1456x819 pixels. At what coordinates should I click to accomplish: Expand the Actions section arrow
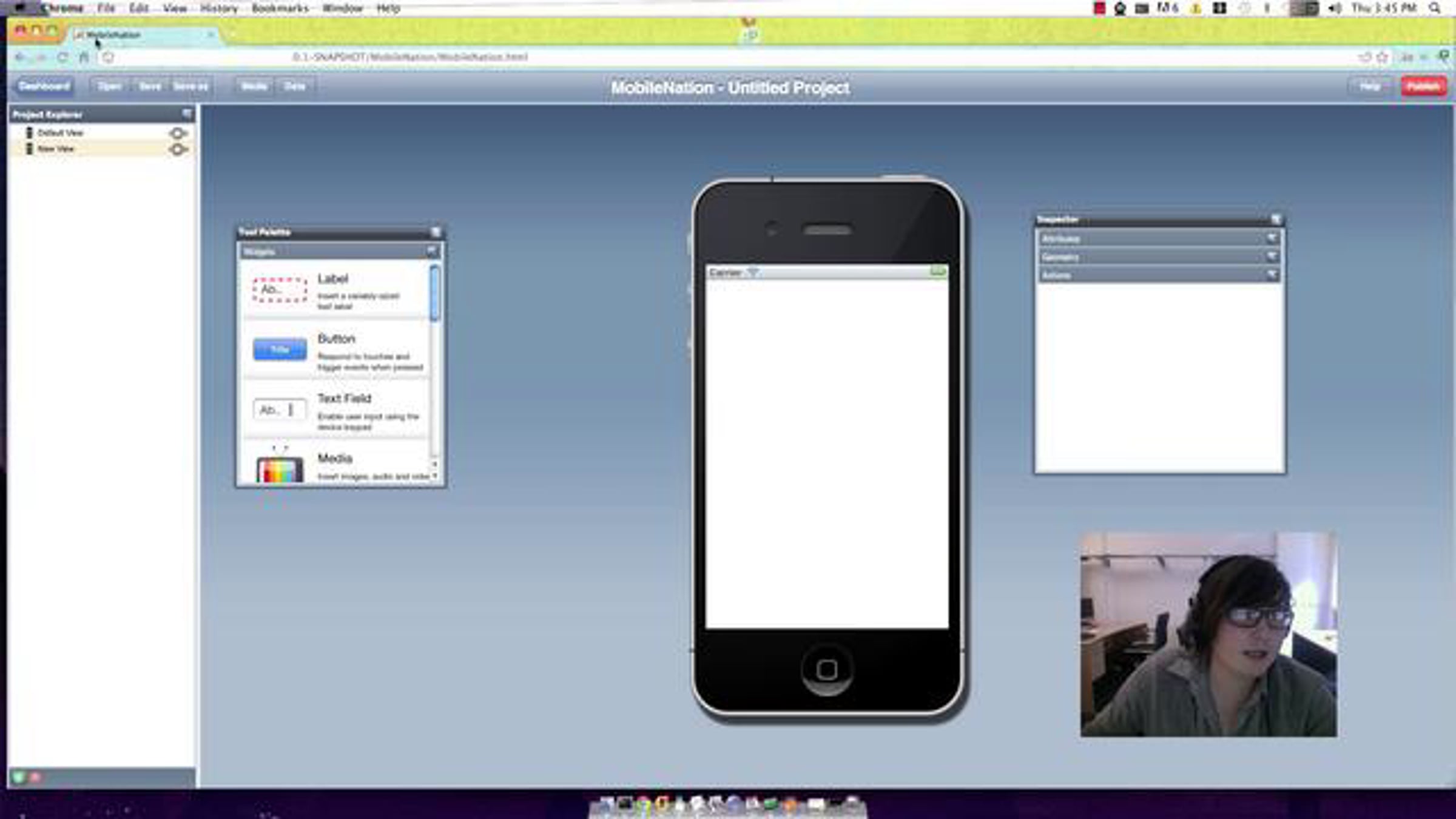pos(1271,275)
